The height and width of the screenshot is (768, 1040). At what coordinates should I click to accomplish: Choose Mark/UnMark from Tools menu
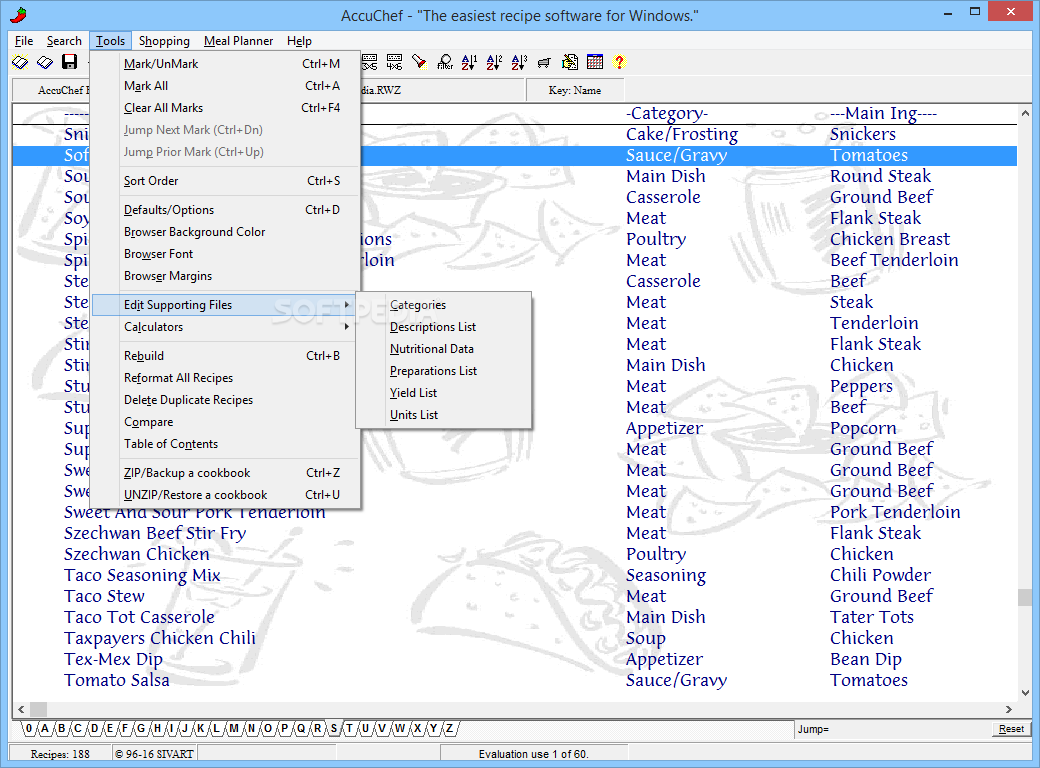click(x=226, y=64)
